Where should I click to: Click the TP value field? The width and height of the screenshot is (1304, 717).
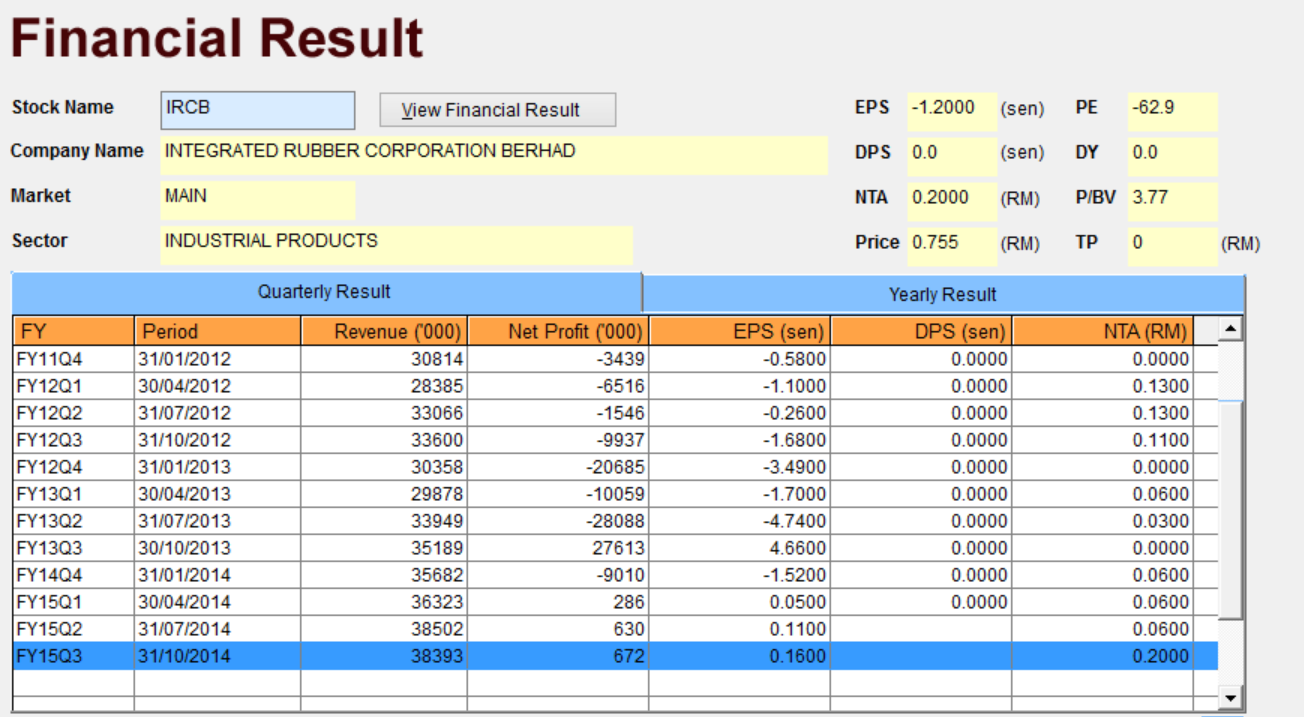[x=1173, y=246]
